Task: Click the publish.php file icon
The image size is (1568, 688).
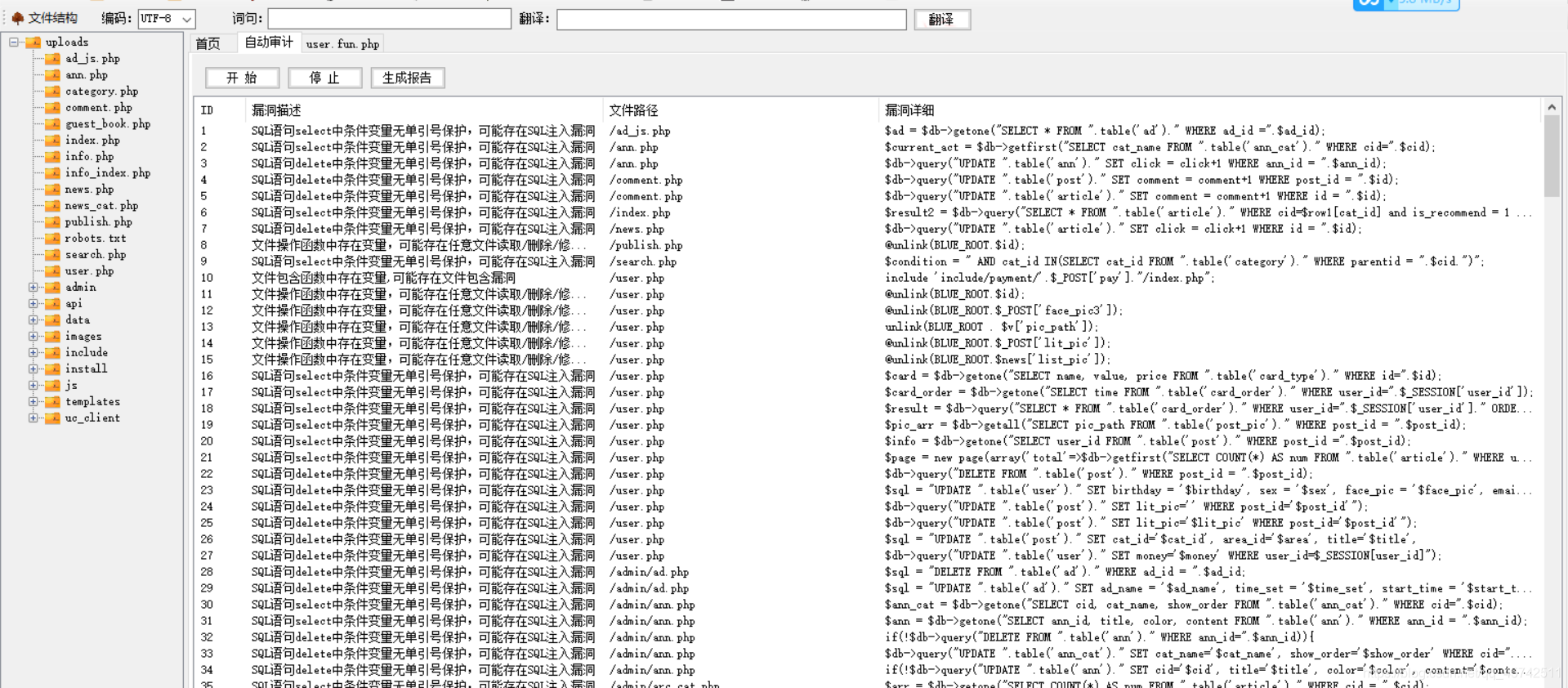Action: point(52,222)
